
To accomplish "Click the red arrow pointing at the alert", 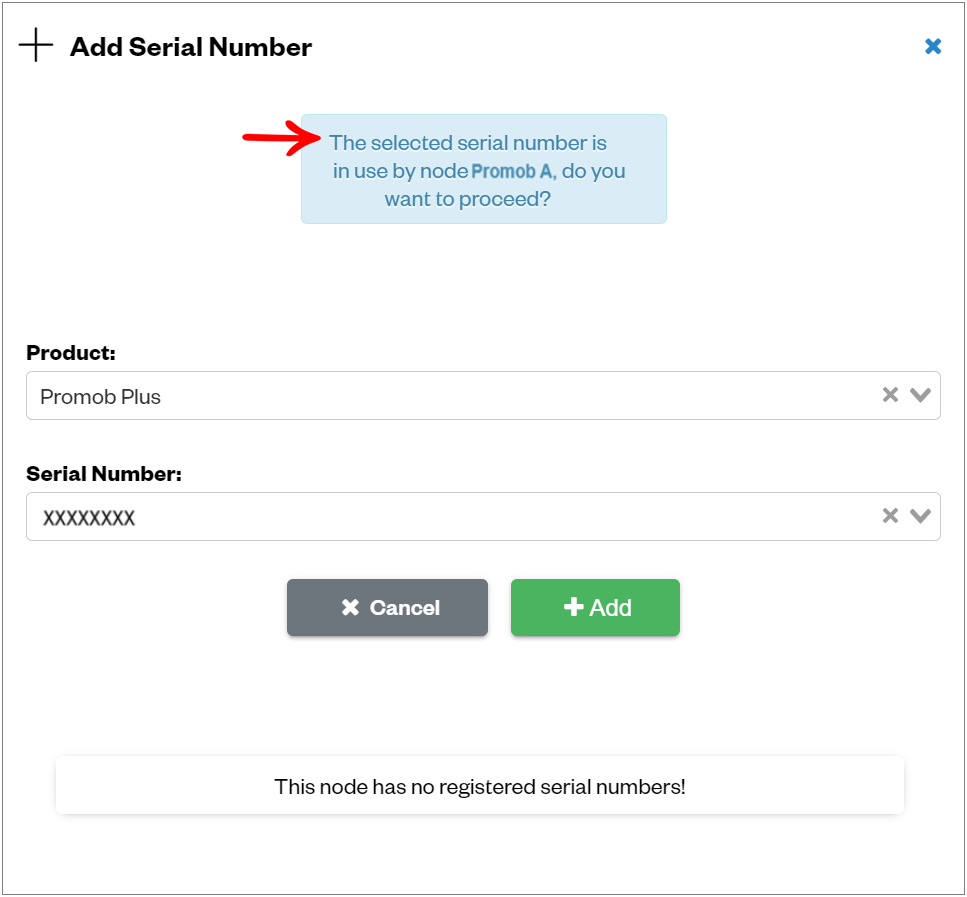I will (281, 138).
